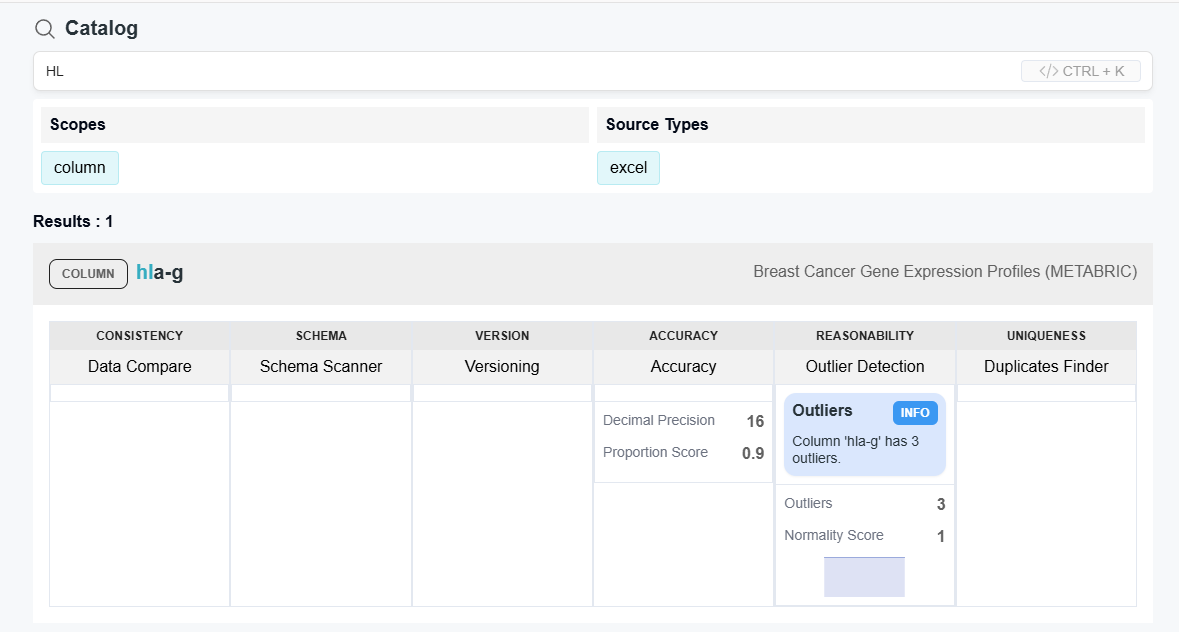Select the Duplicates Finder header
The width and height of the screenshot is (1179, 632).
click(1046, 366)
